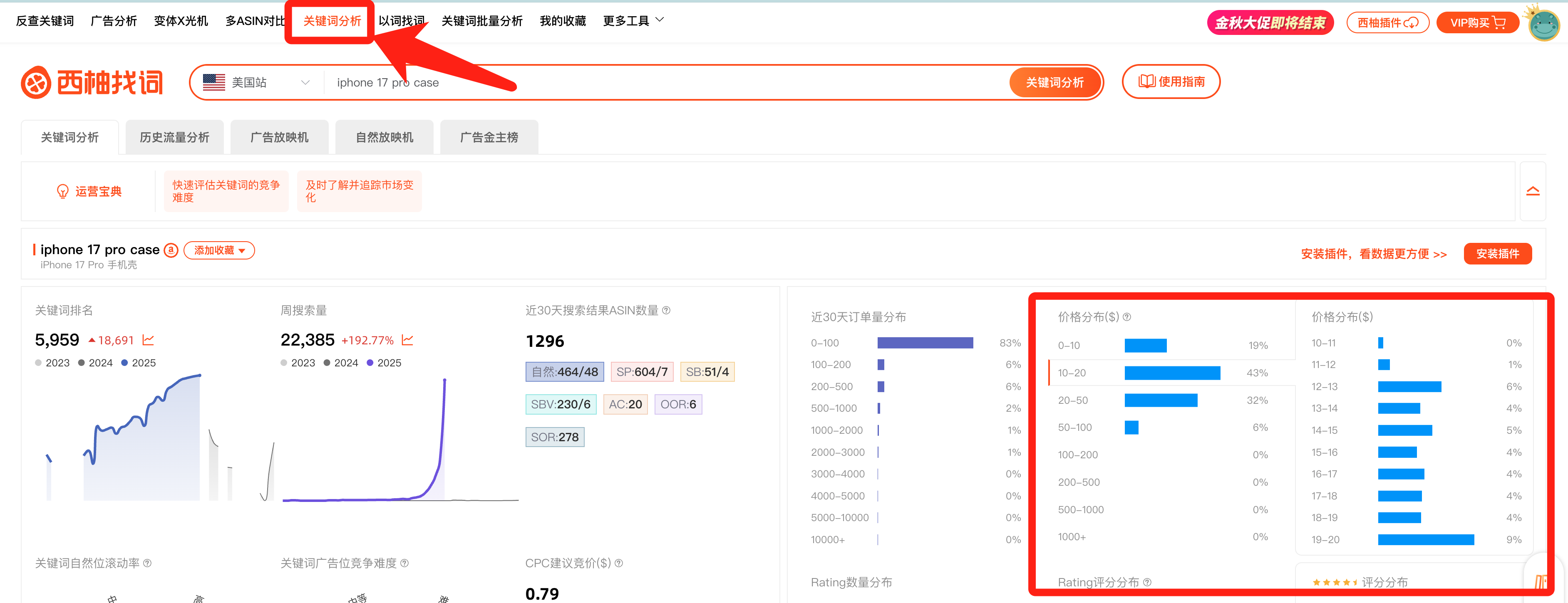Viewport: 1568px width, 603px height.
Task: Click the SOR:278 tag
Action: [x=555, y=437]
